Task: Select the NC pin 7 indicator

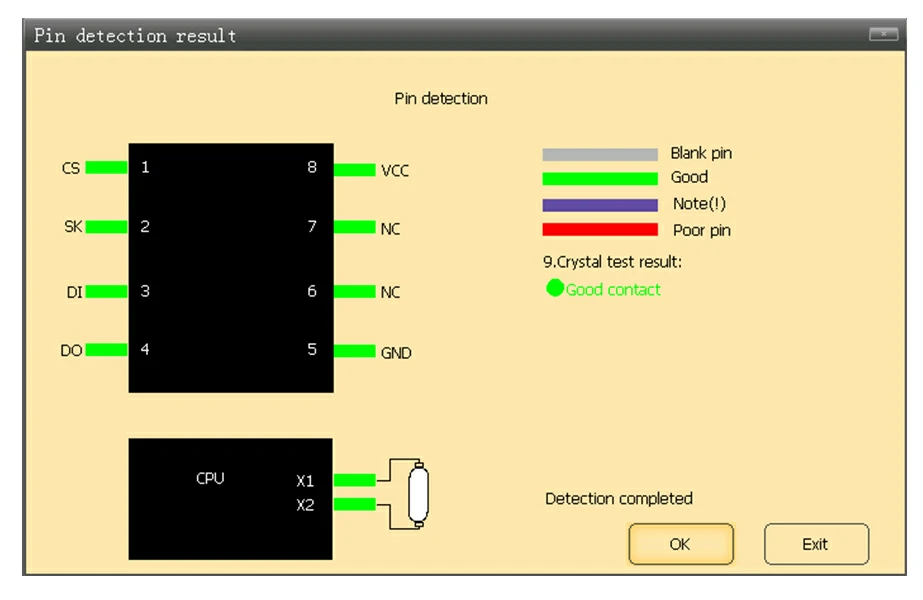Action: pyautogui.click(x=354, y=228)
